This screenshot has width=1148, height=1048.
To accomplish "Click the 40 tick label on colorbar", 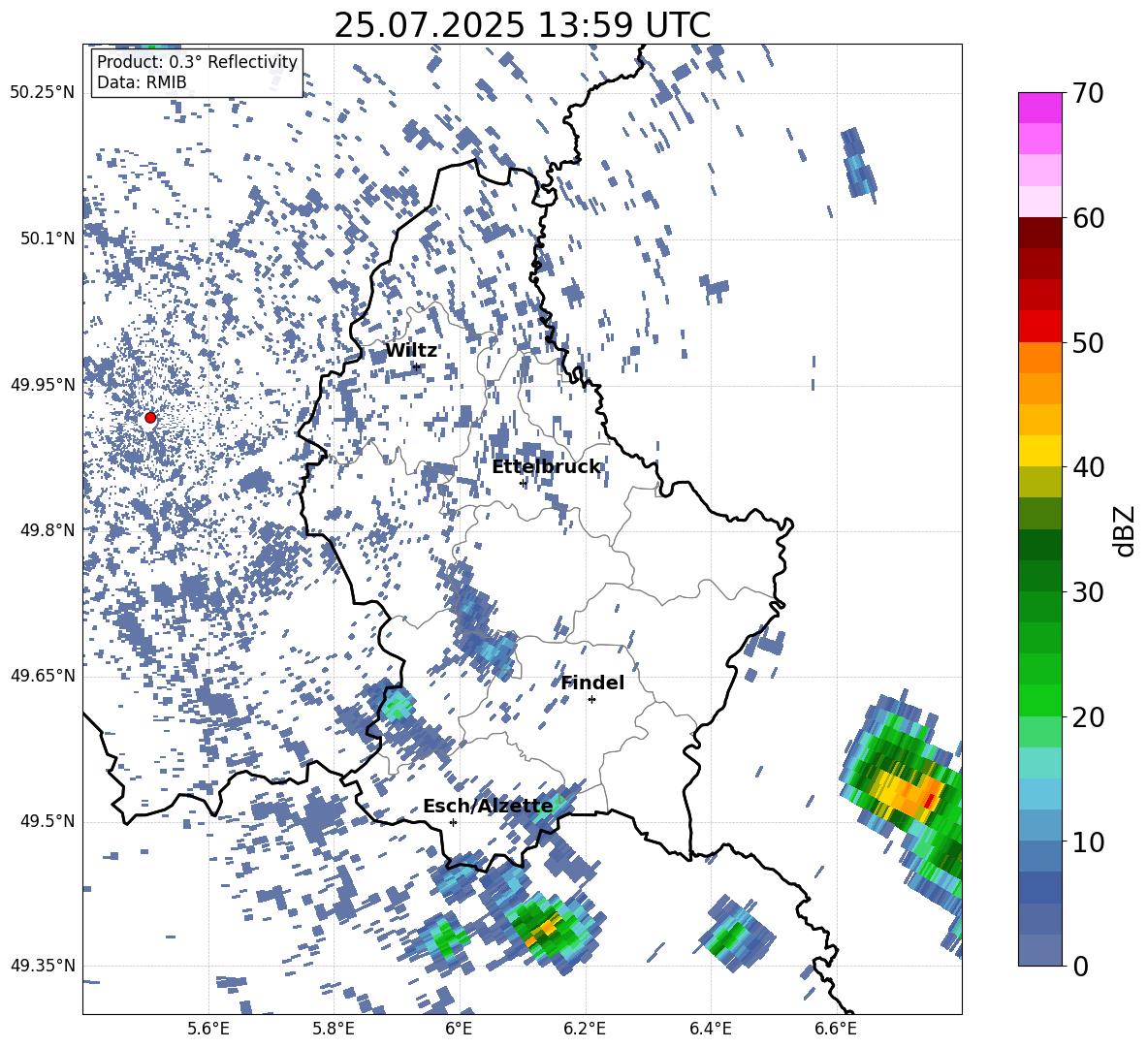I will click(1088, 467).
